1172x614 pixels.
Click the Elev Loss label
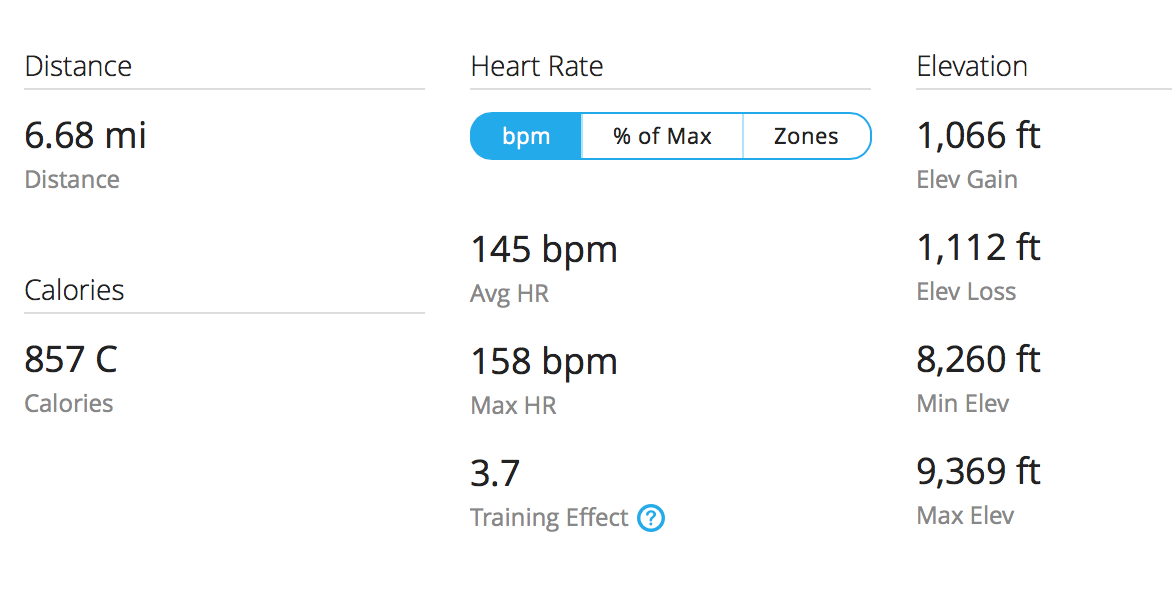[x=966, y=292]
